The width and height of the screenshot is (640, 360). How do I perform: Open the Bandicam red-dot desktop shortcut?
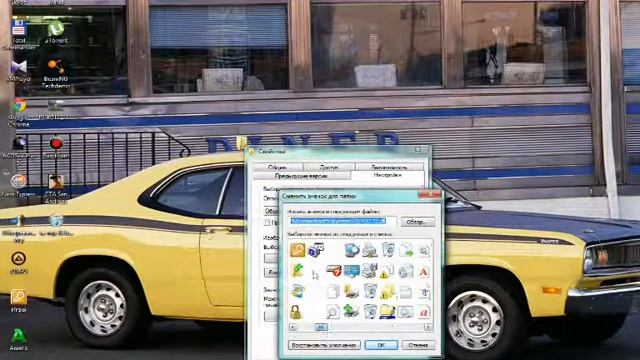point(56,147)
